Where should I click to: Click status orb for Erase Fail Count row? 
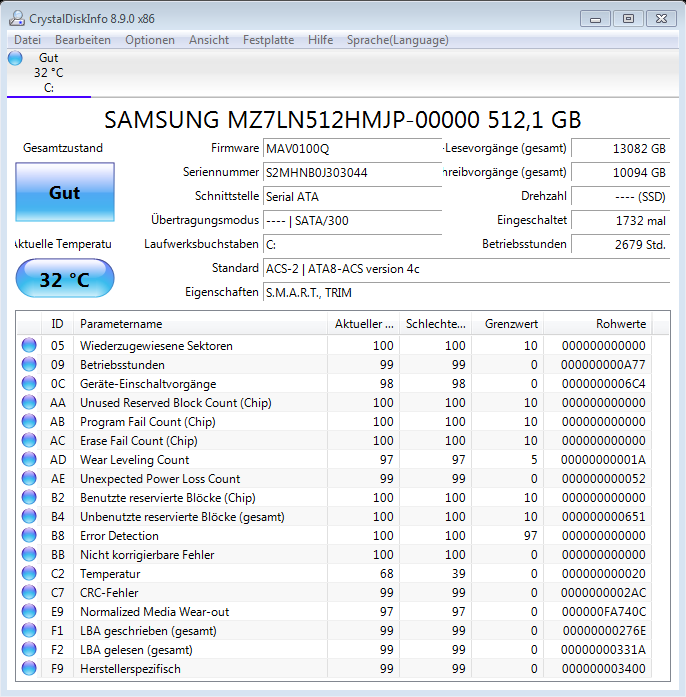click(x=29, y=441)
